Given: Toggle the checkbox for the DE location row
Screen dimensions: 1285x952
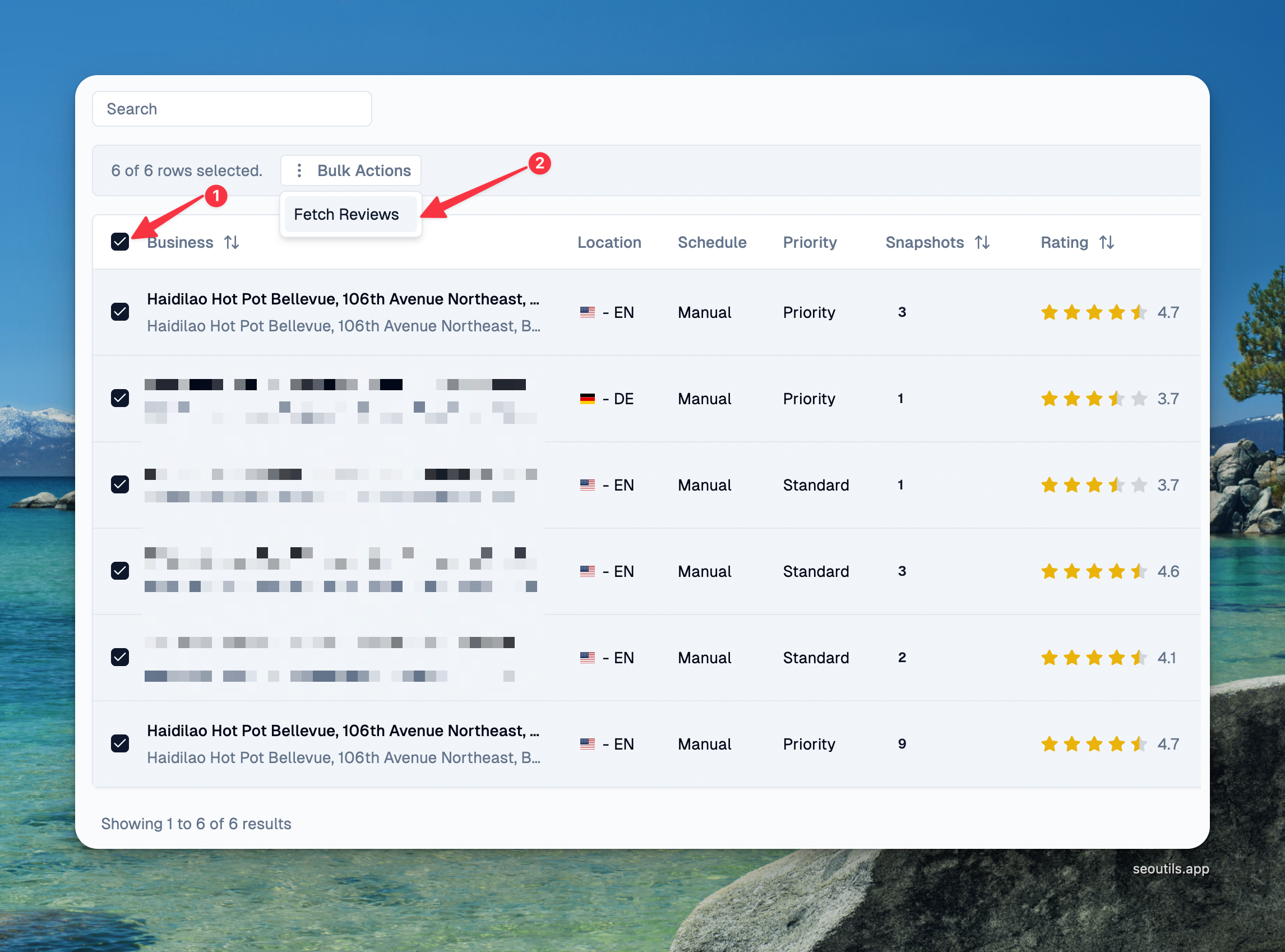Looking at the screenshot, I should pyautogui.click(x=120, y=398).
